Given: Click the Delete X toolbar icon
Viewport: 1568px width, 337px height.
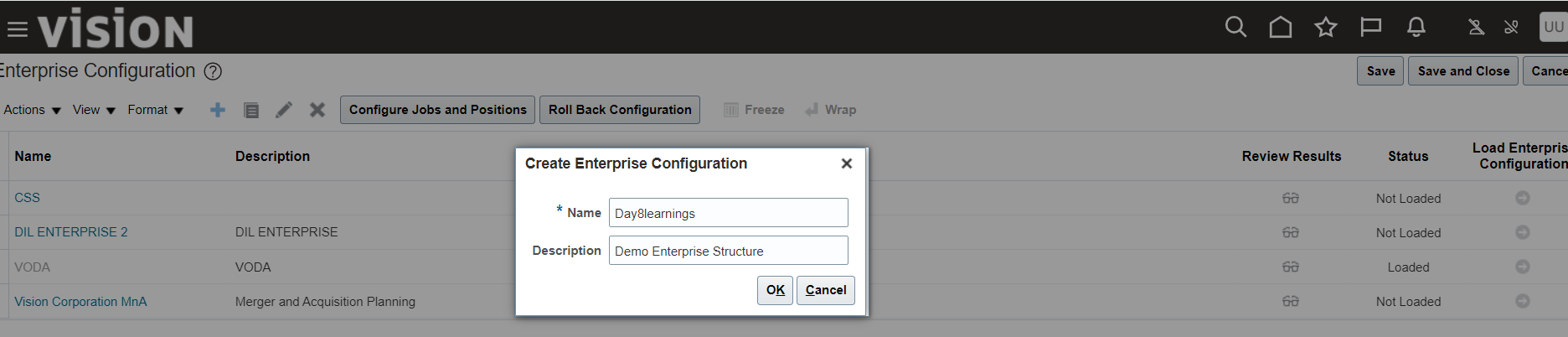Looking at the screenshot, I should coord(317,110).
